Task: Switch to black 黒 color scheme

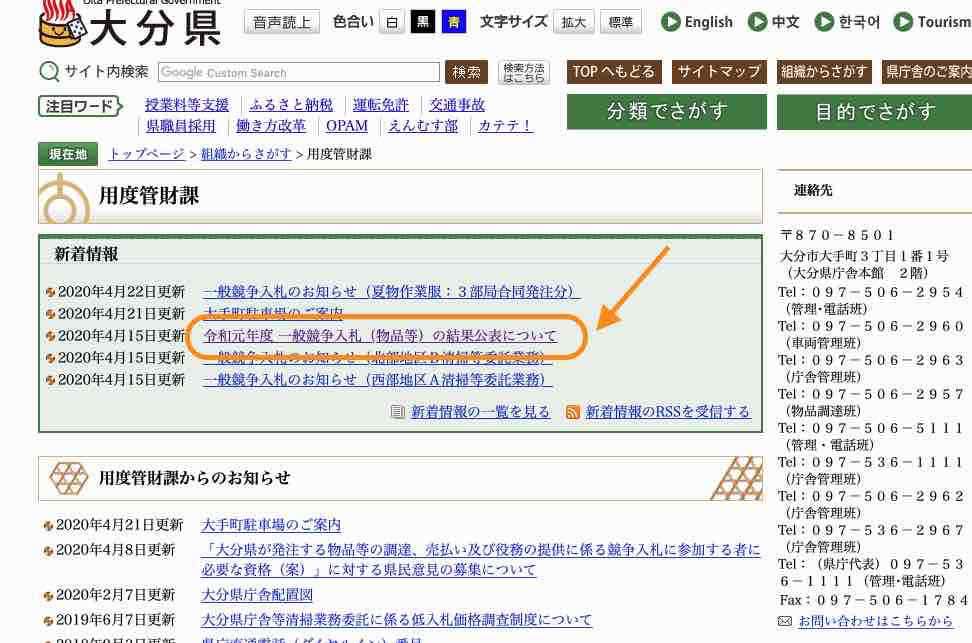Action: [x=423, y=22]
